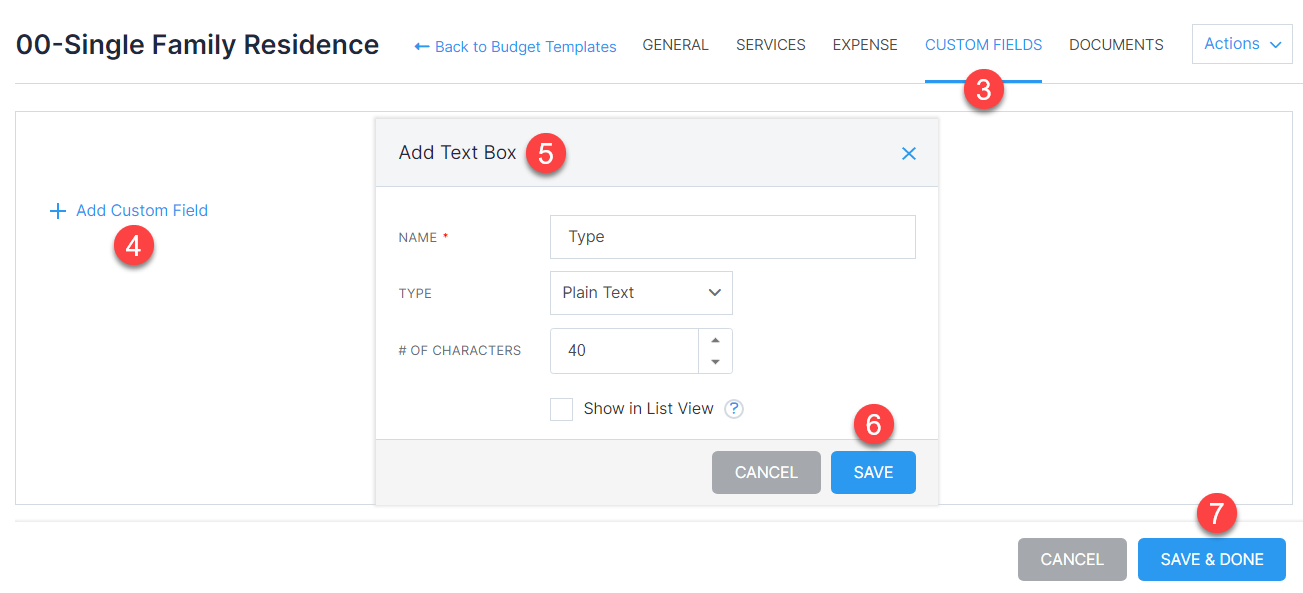Go to the Documents tab
The height and width of the screenshot is (593, 1303).
(x=1116, y=45)
